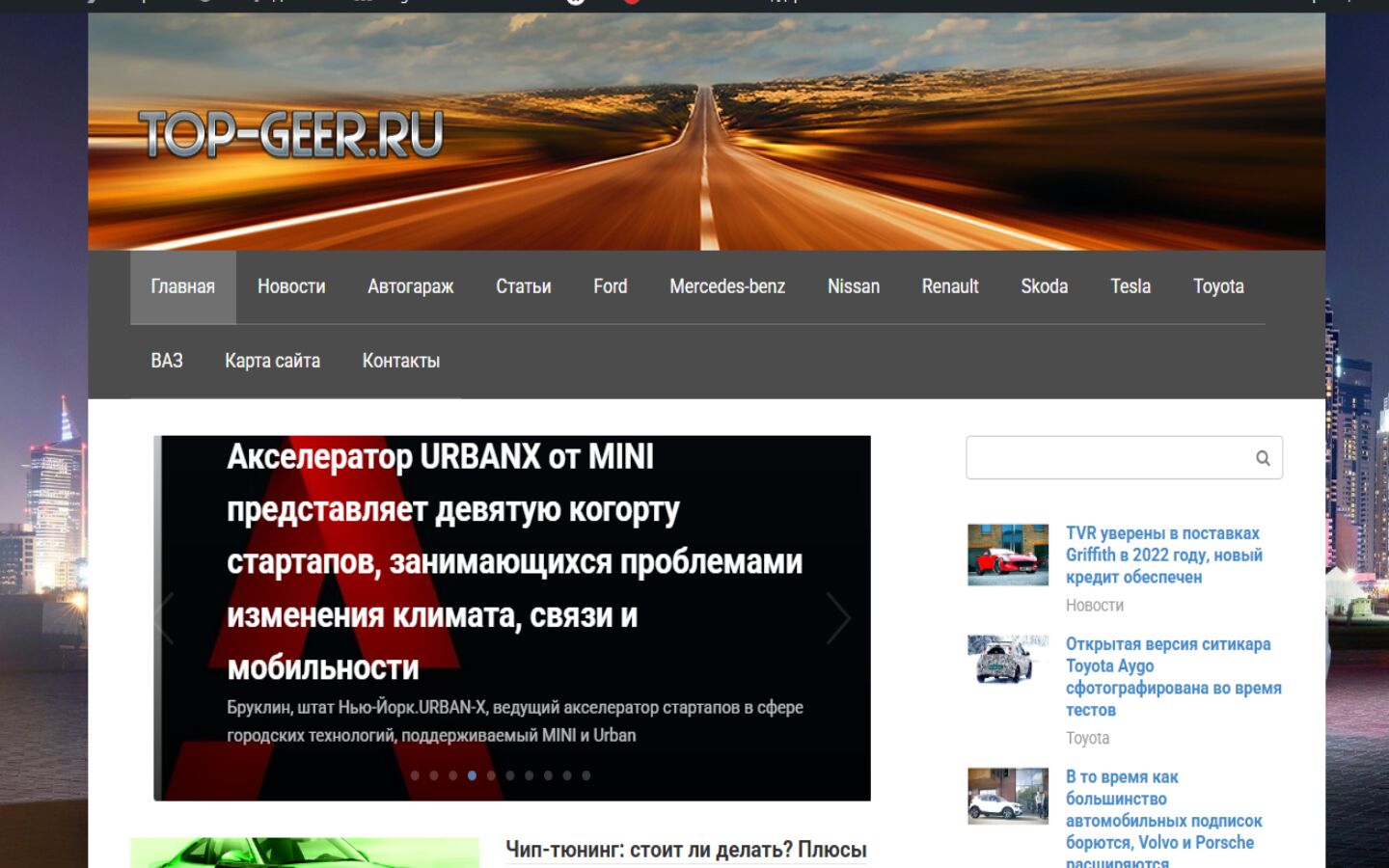Open the Новости menu item

(291, 286)
